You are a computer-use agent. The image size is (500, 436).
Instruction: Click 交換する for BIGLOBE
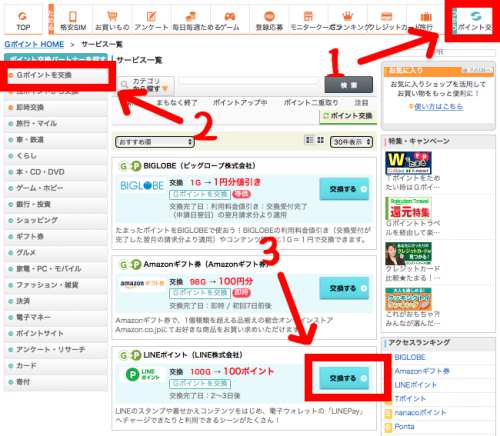point(344,189)
